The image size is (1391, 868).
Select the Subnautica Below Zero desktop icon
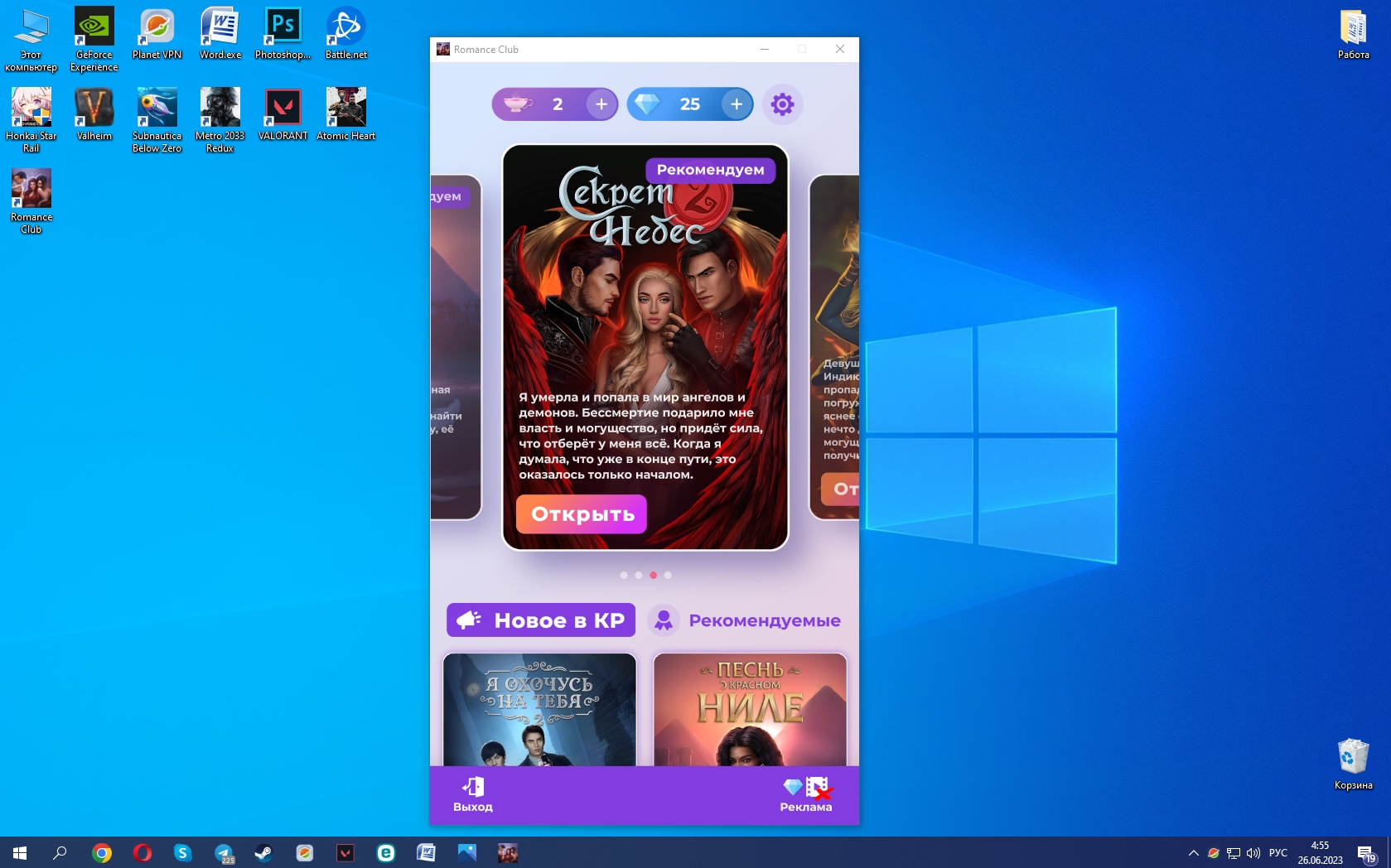[157, 121]
